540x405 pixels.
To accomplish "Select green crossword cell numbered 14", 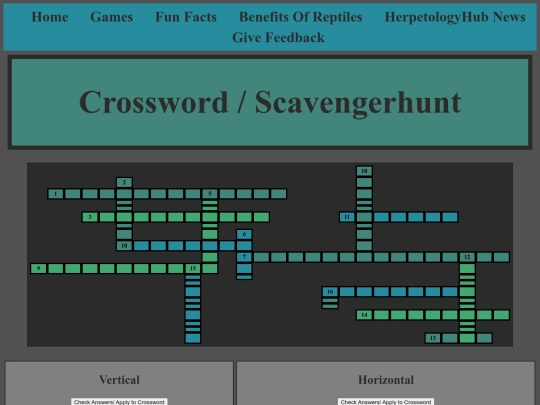I will [364, 315].
